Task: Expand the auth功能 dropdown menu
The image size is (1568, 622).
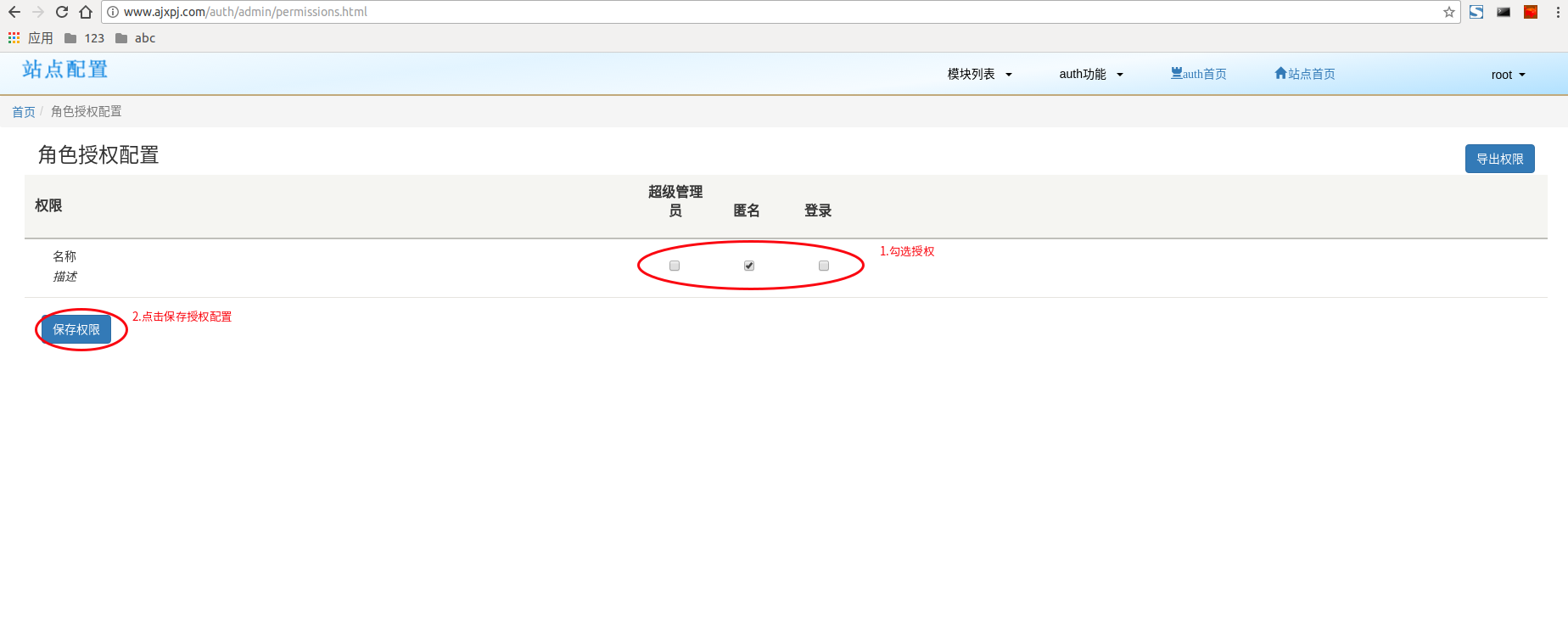Action: (1090, 75)
